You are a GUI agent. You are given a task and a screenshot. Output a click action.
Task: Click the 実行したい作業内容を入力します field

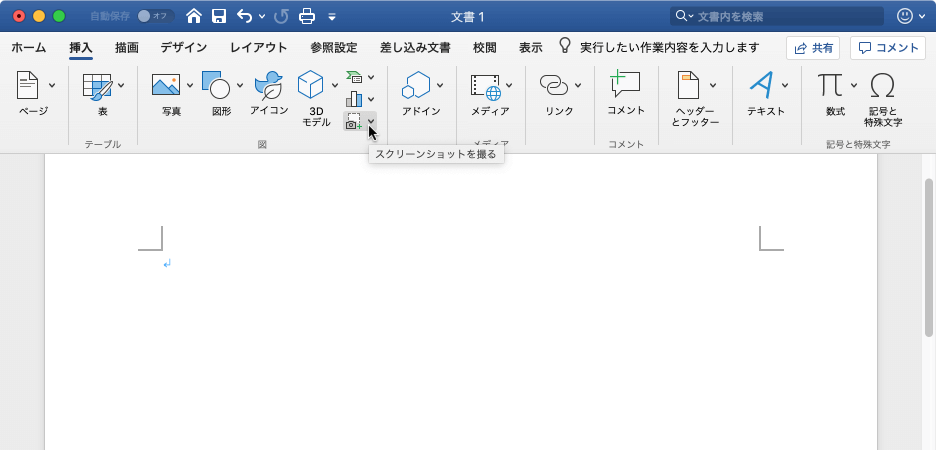pyautogui.click(x=670, y=48)
